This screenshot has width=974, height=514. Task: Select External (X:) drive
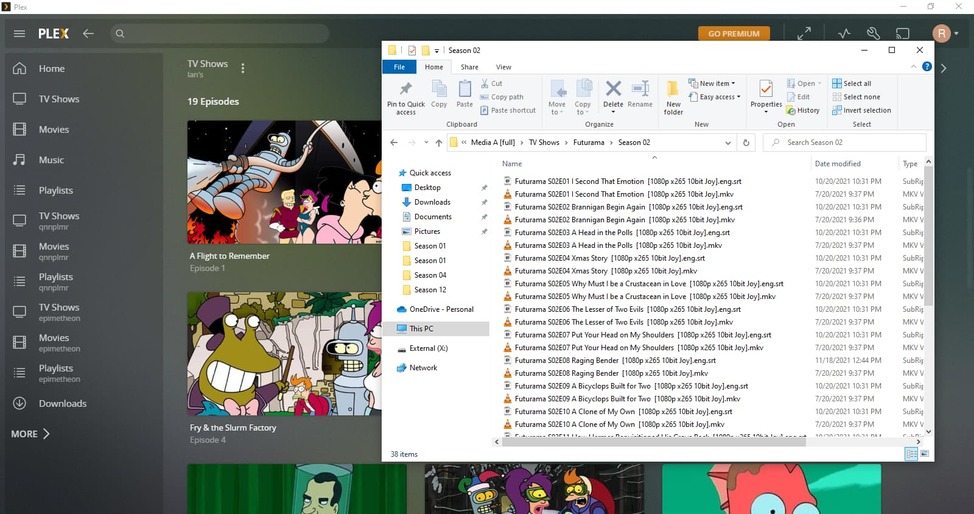(428, 348)
